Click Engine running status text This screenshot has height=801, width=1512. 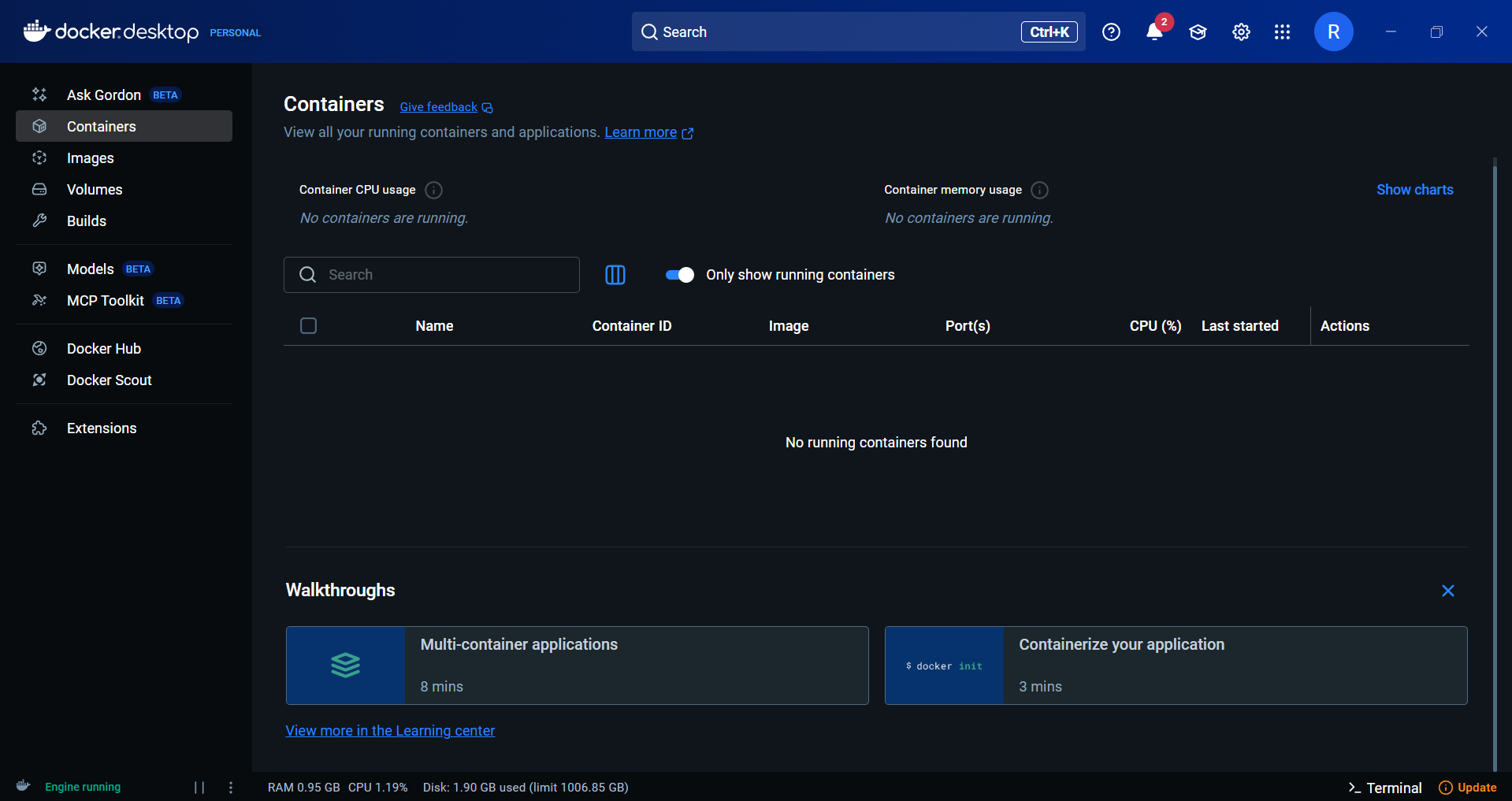pos(83,787)
